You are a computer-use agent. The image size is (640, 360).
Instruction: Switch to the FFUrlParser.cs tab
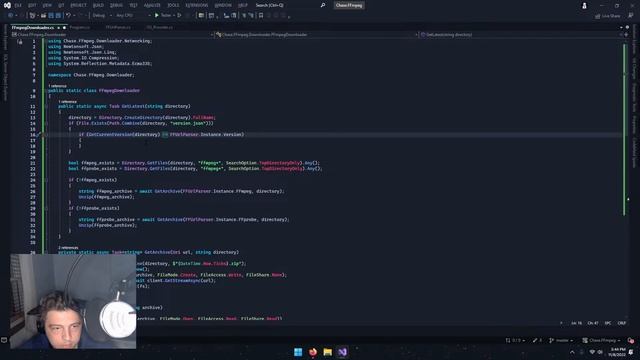coord(118,27)
